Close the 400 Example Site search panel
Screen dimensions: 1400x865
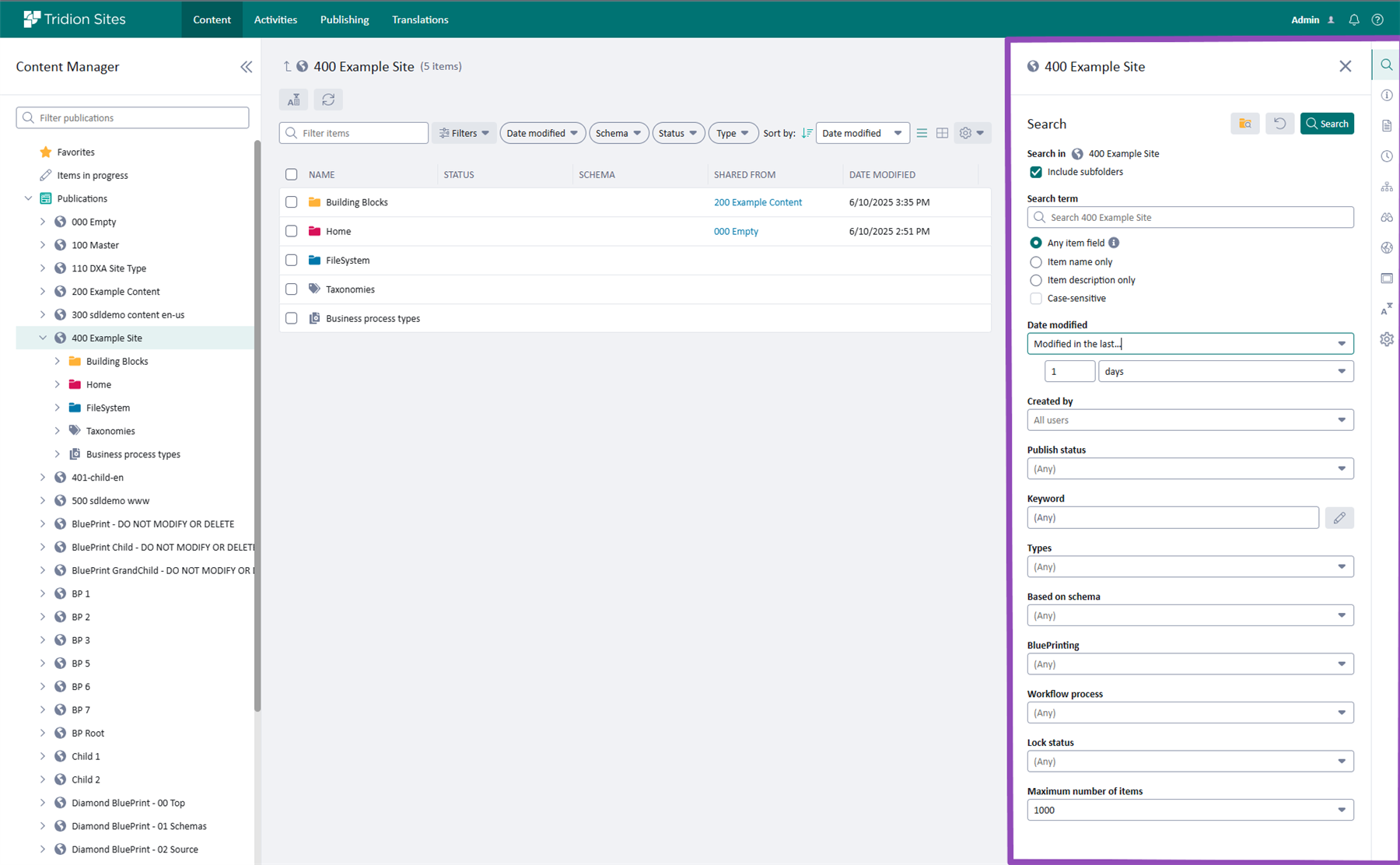pyautogui.click(x=1346, y=66)
